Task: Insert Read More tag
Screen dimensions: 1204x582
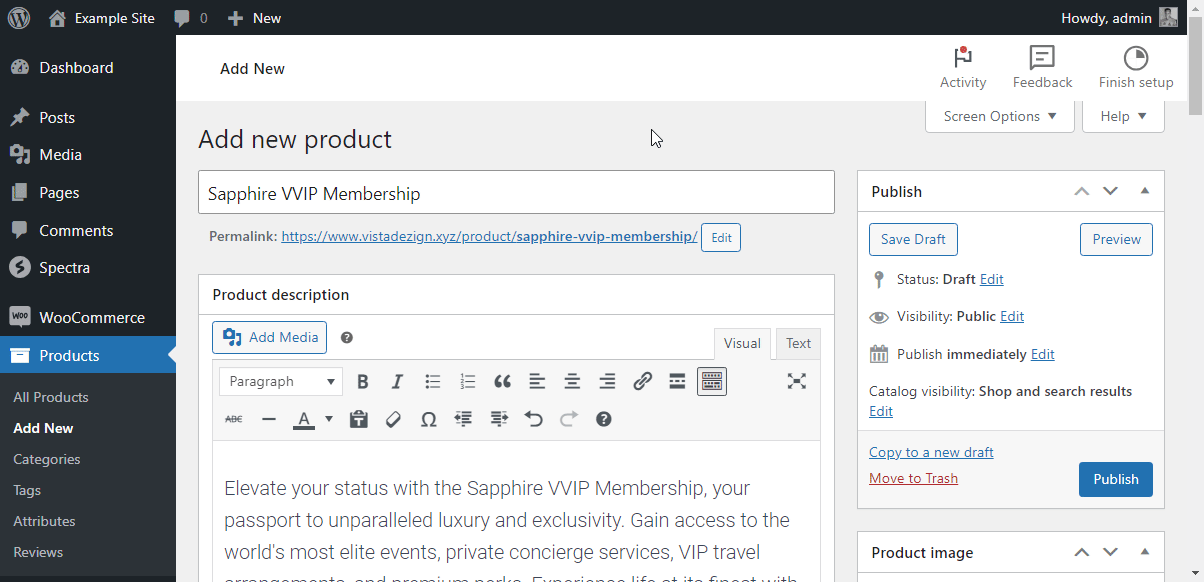Action: pos(677,382)
